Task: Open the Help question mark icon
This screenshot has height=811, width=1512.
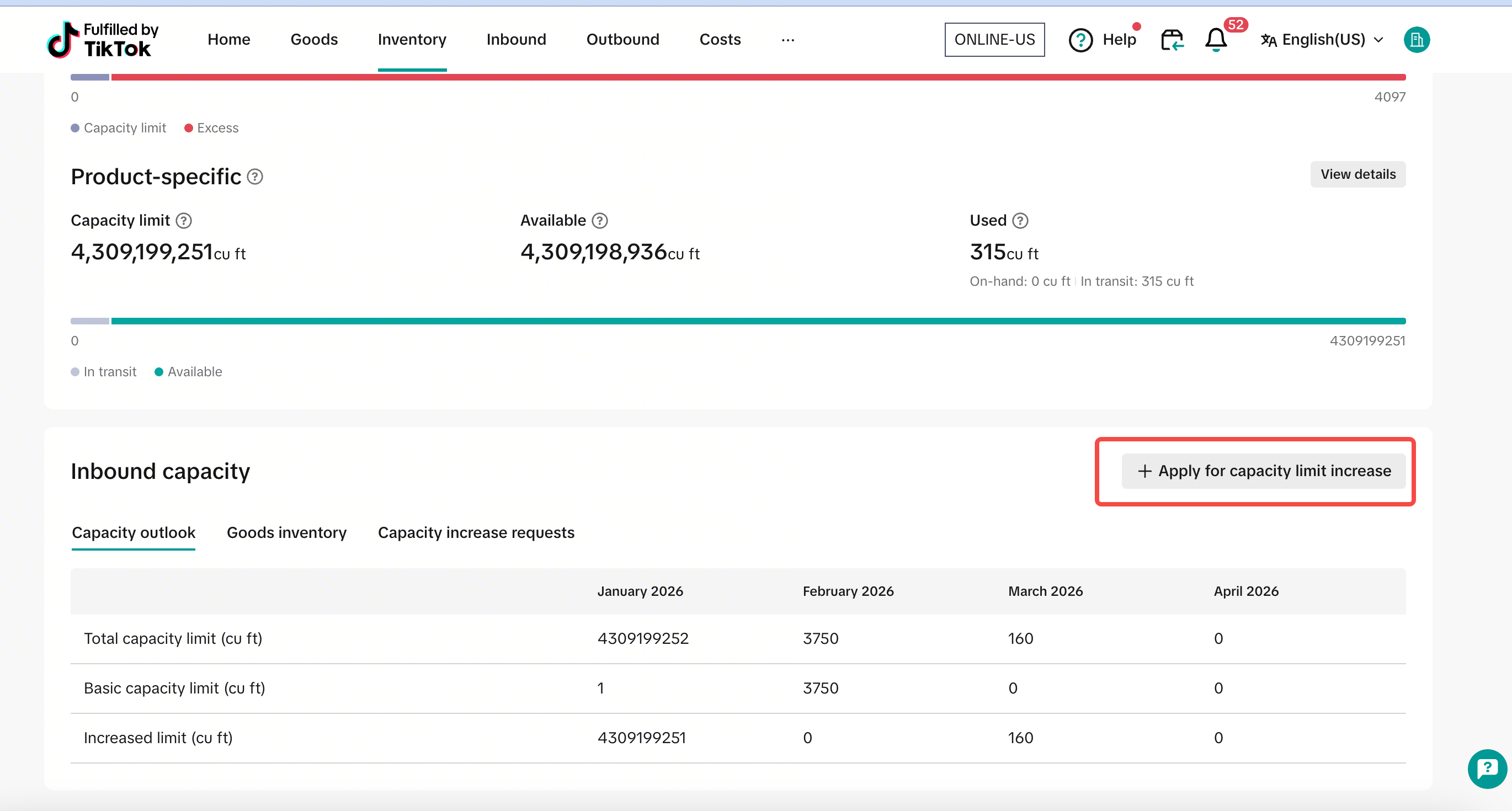Action: (1080, 40)
